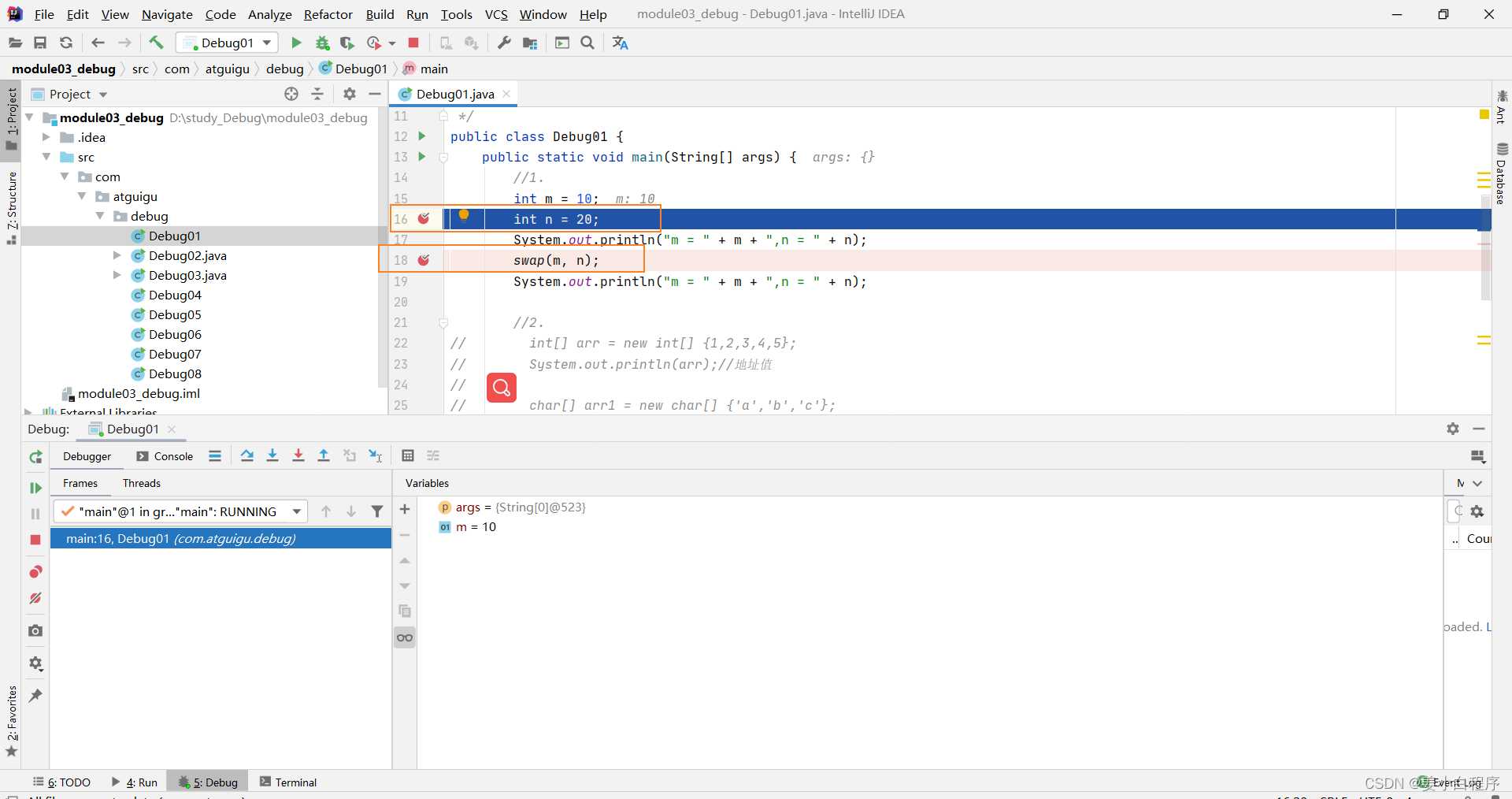Open run configuration Debug01 dropdown
The height and width of the screenshot is (799, 1512).
(228, 43)
